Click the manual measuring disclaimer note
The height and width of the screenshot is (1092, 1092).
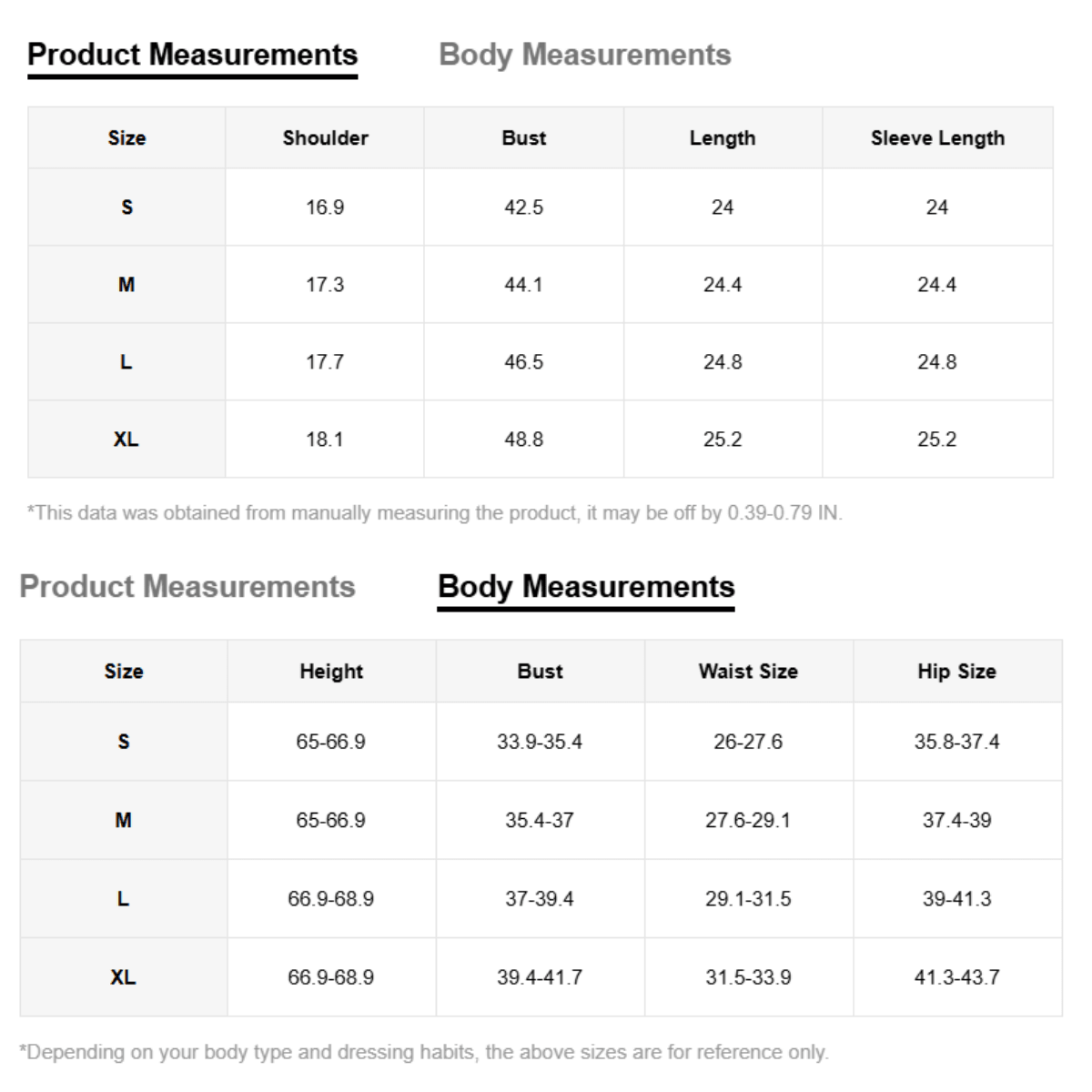[435, 513]
